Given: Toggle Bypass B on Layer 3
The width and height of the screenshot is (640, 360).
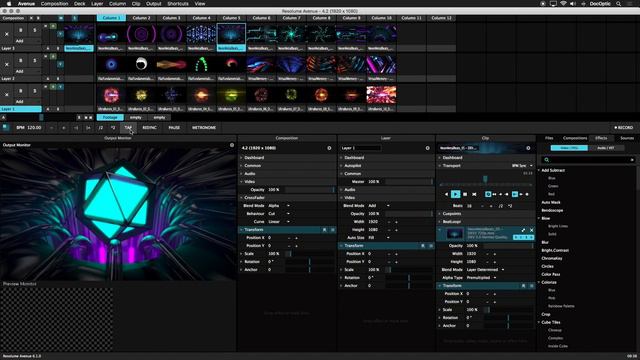Looking at the screenshot, I should click(x=20, y=30).
